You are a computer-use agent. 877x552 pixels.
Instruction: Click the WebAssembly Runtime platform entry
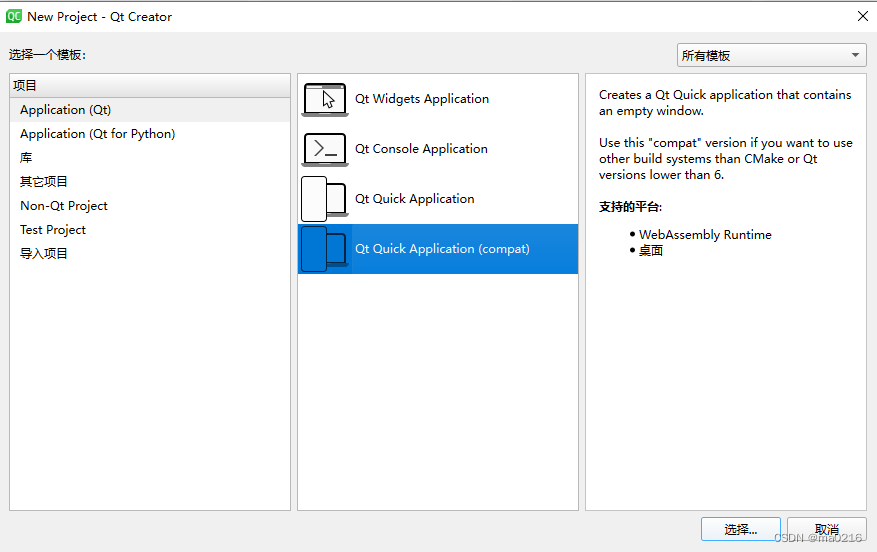point(705,235)
